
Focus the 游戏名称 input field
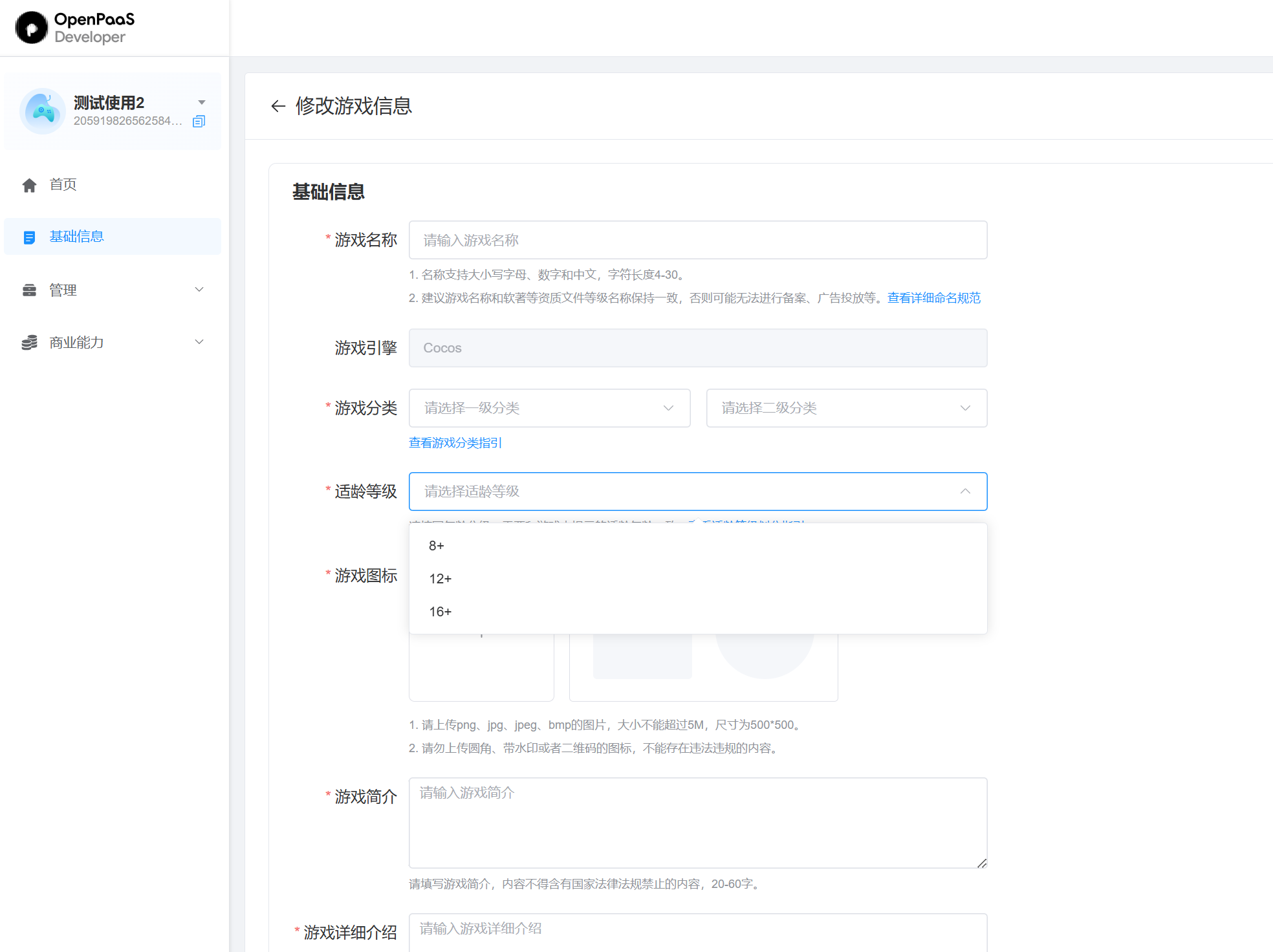click(698, 240)
